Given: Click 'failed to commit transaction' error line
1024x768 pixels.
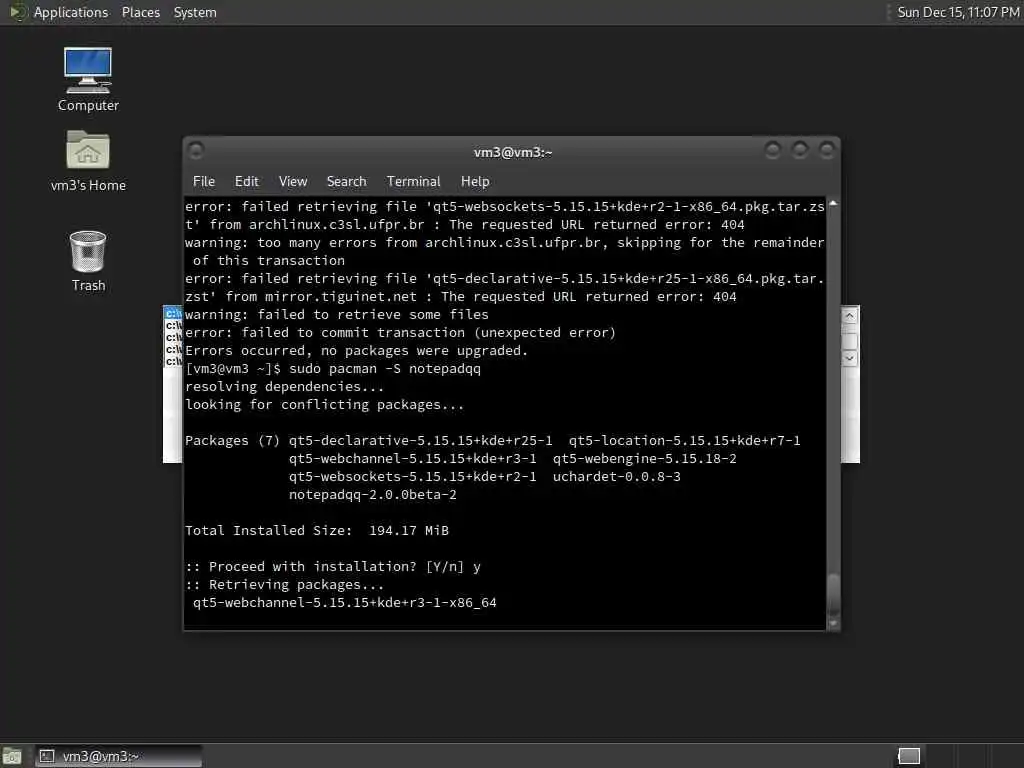Looking at the screenshot, I should [x=400, y=332].
